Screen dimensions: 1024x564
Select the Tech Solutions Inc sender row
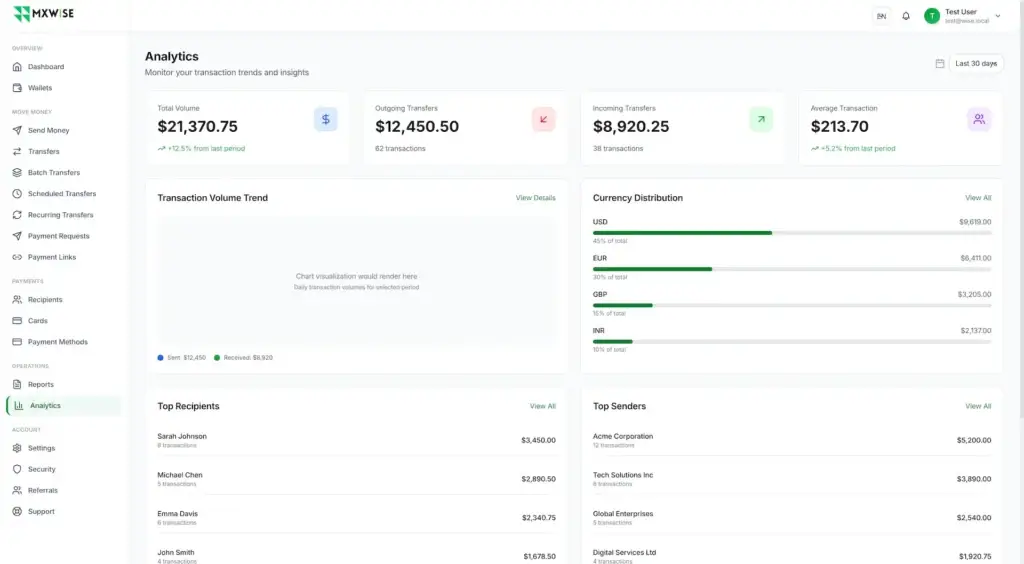point(792,478)
